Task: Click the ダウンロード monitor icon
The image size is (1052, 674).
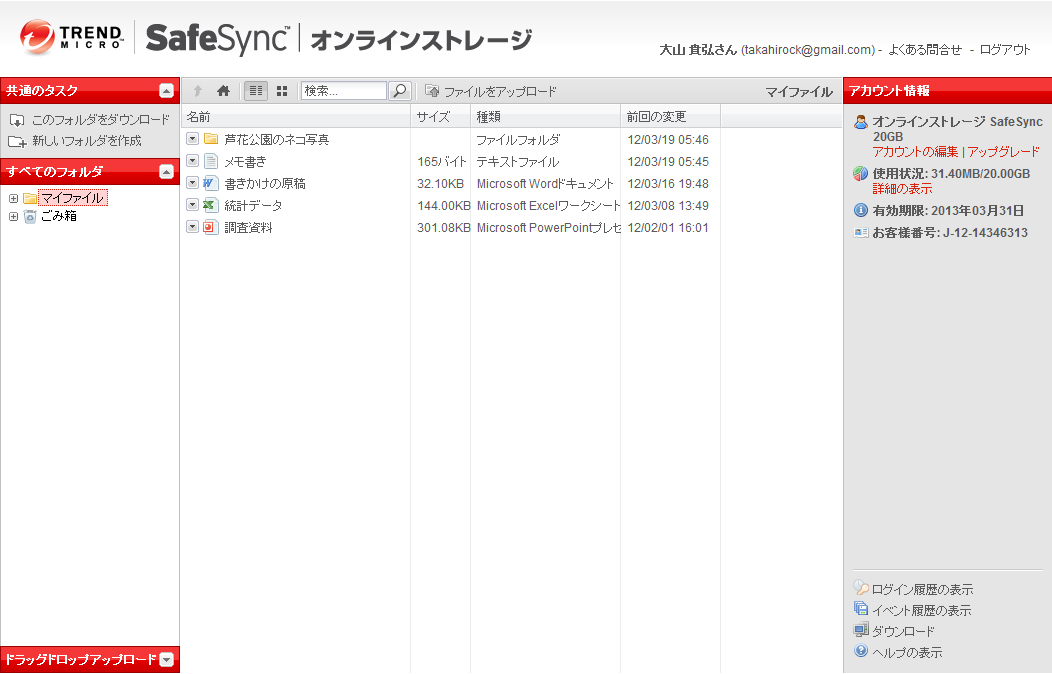Action: coord(861,631)
